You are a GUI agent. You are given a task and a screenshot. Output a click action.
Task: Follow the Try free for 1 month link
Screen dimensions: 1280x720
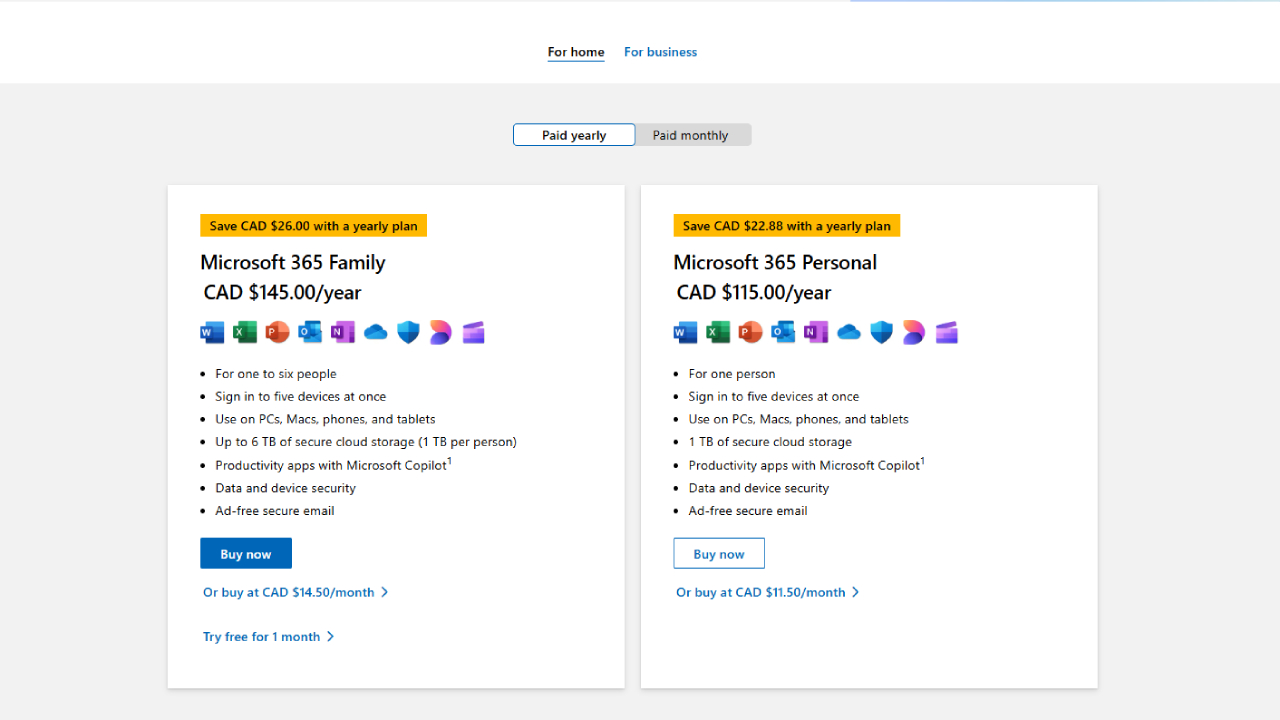(x=269, y=637)
